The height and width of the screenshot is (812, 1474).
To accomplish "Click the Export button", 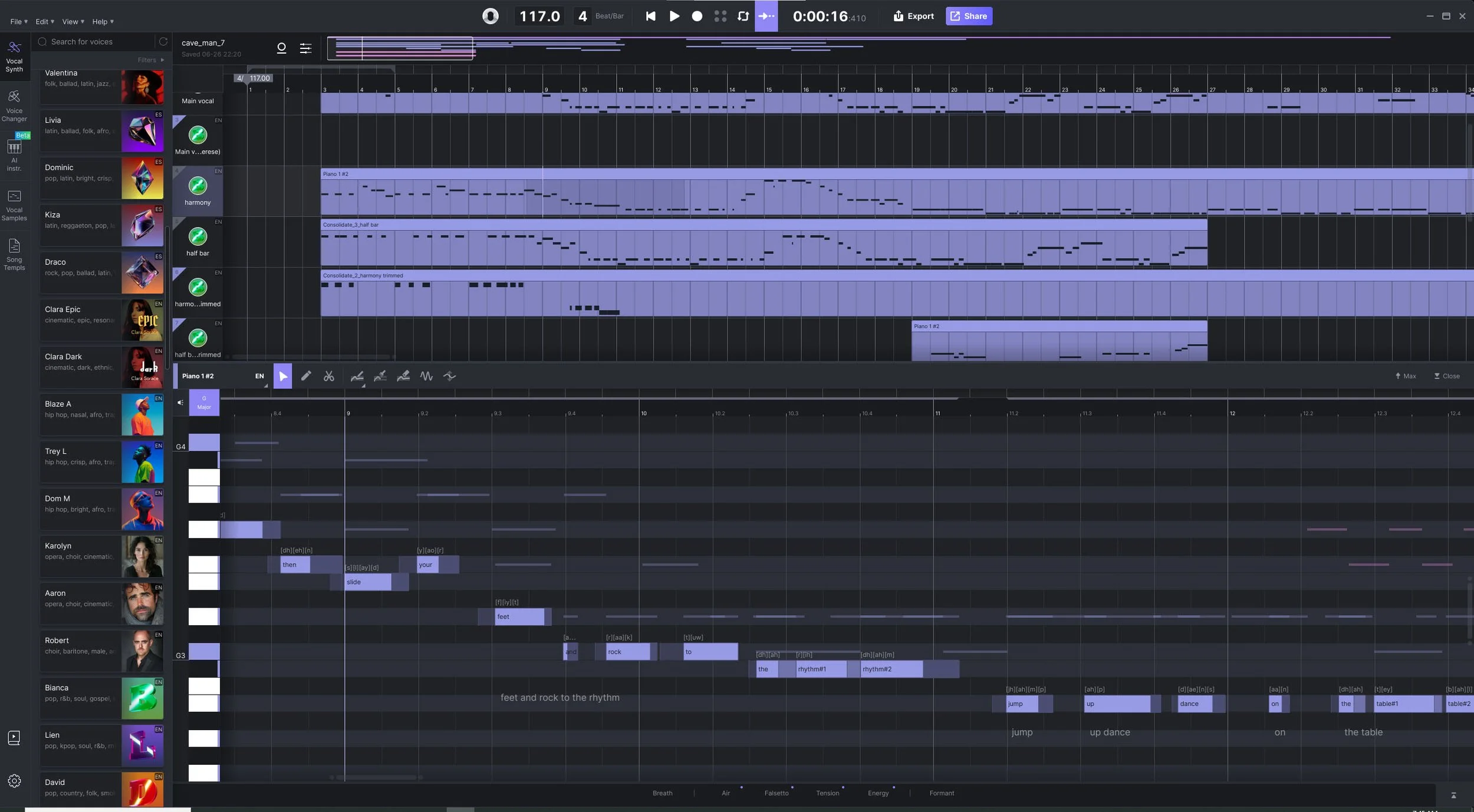I will pos(913,16).
